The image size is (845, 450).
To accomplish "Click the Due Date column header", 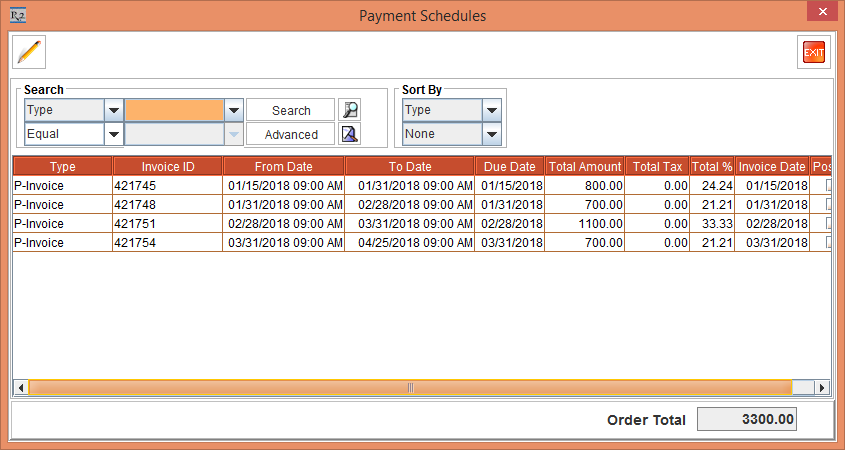I will (510, 167).
